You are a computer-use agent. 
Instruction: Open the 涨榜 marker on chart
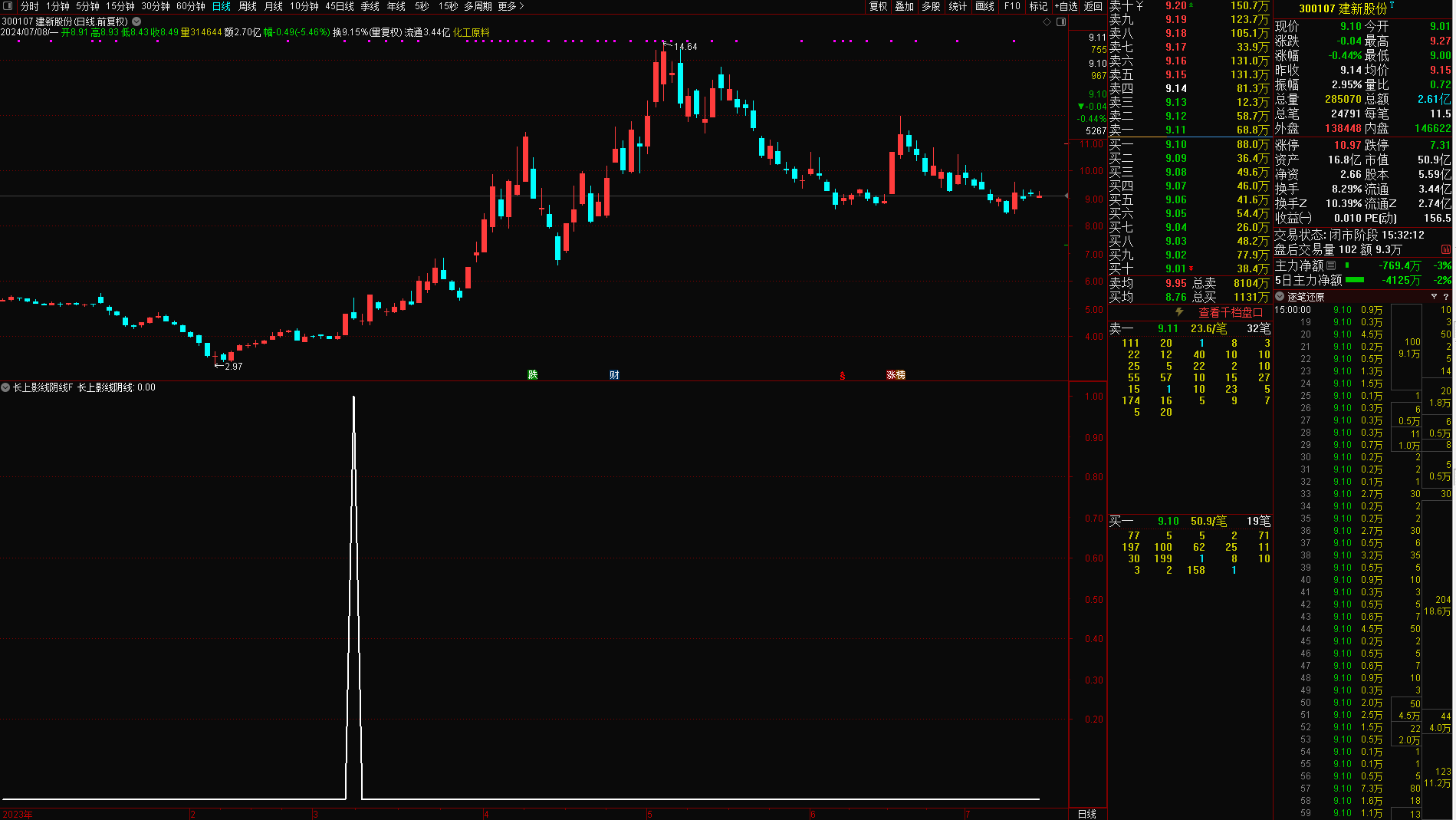pyautogui.click(x=896, y=375)
